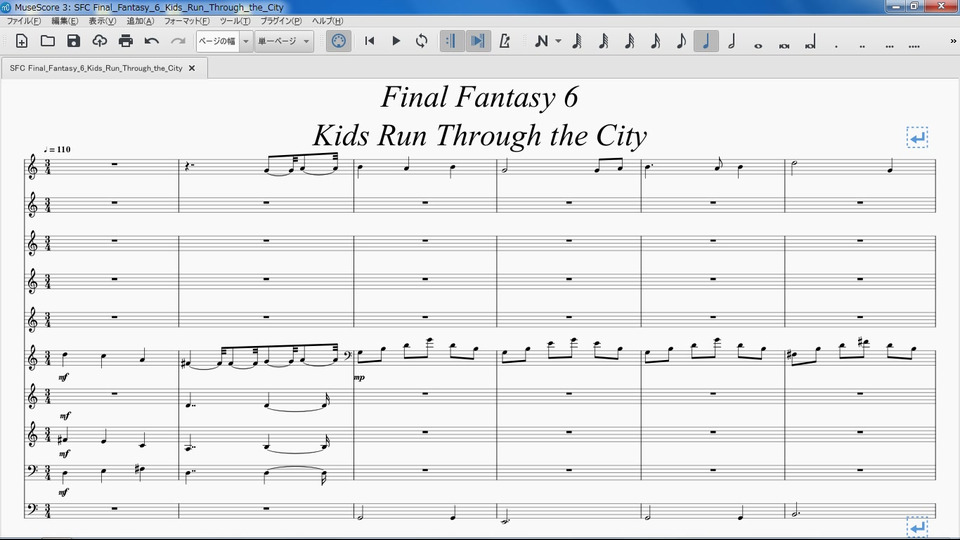Select double whole note duration
960x540 pixels.
pyautogui.click(x=784, y=45)
